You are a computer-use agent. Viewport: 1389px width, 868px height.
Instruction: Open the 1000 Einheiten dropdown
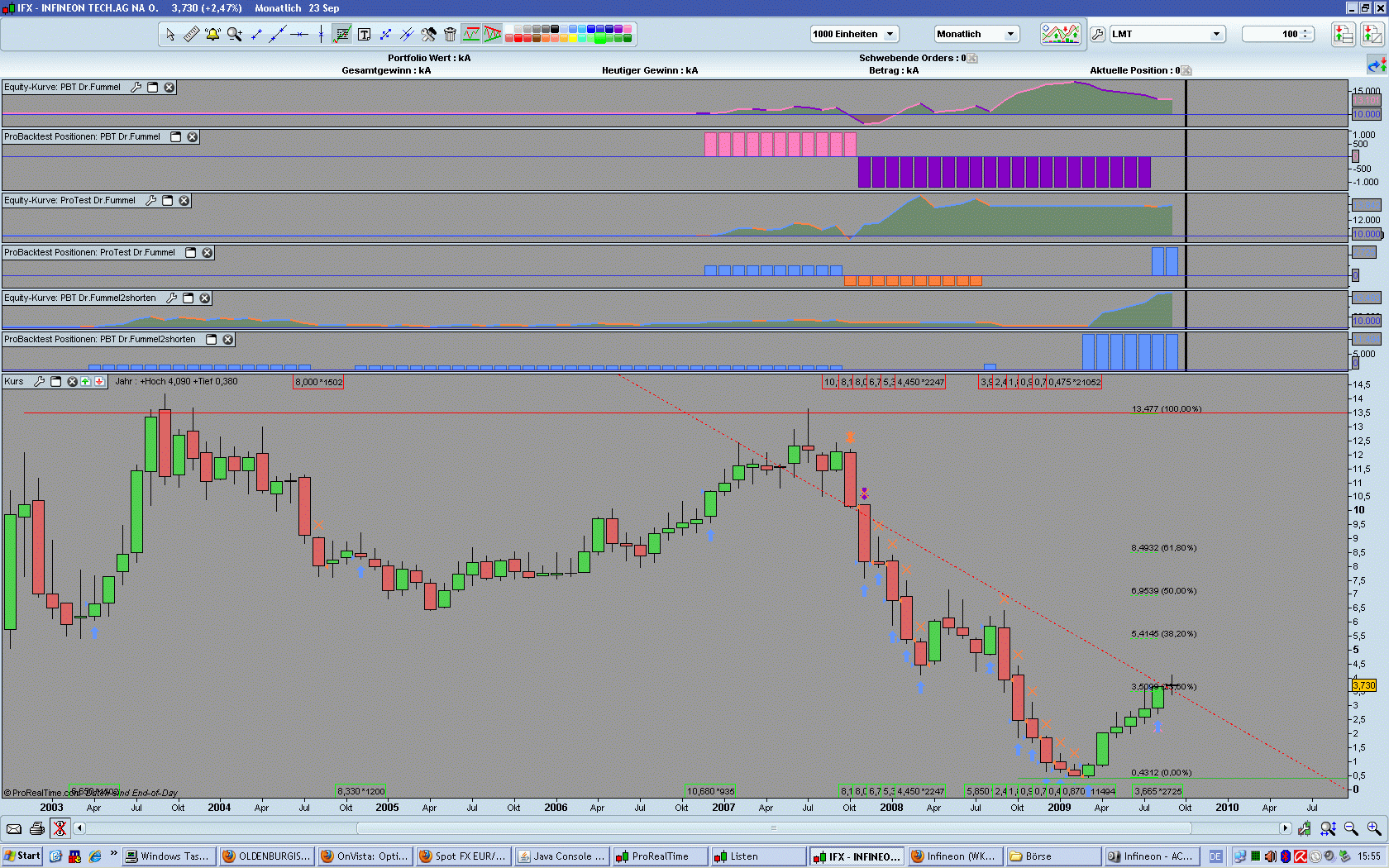[854, 34]
